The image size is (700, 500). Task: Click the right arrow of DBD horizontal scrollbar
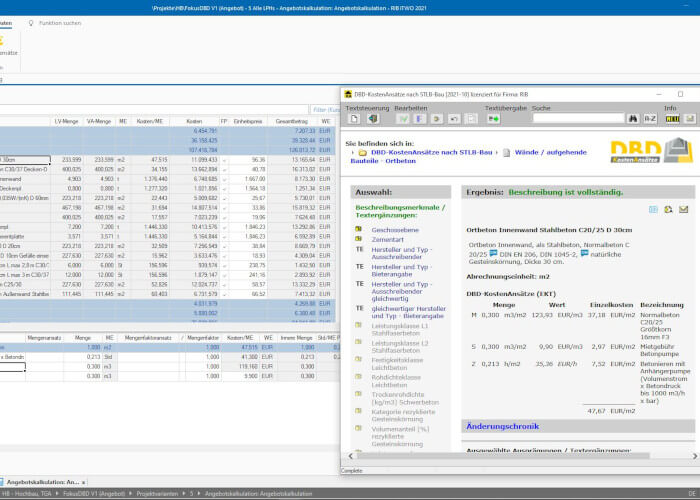tap(695, 456)
